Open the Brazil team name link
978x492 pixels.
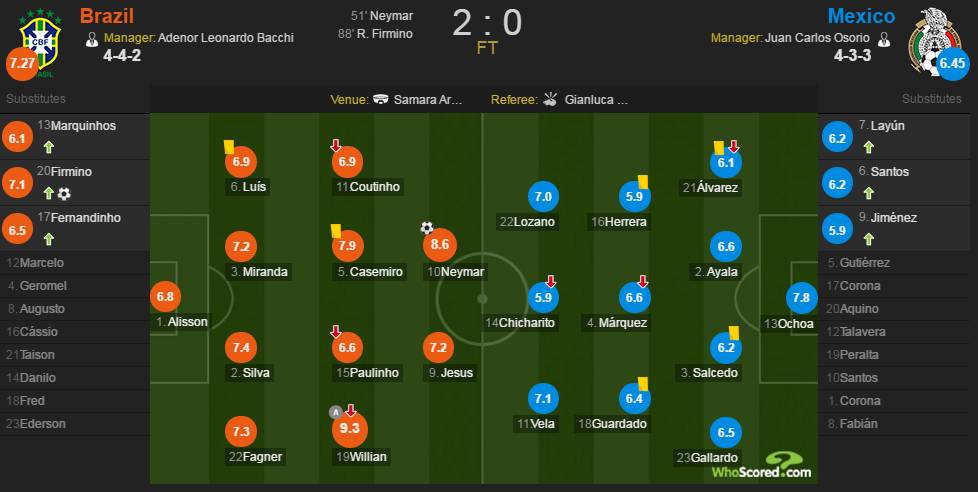pyautogui.click(x=107, y=16)
